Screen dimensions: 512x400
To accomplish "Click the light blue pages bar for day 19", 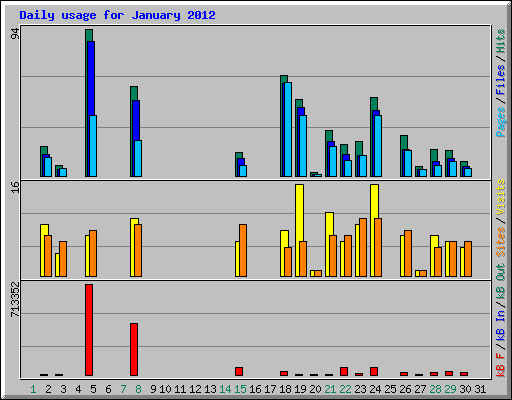I will 303,146.
